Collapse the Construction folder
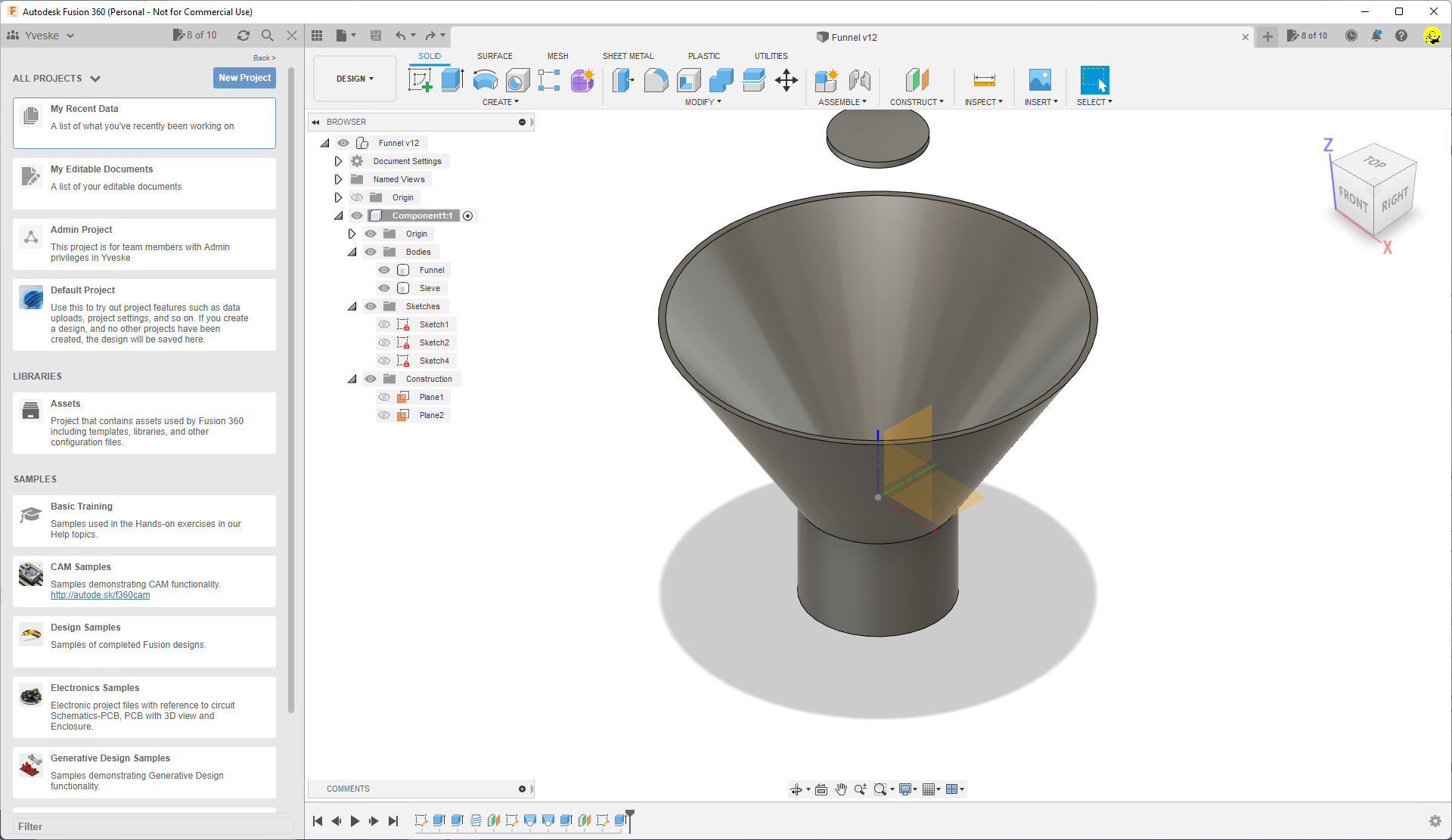Viewport: 1452px width, 840px height. (352, 379)
